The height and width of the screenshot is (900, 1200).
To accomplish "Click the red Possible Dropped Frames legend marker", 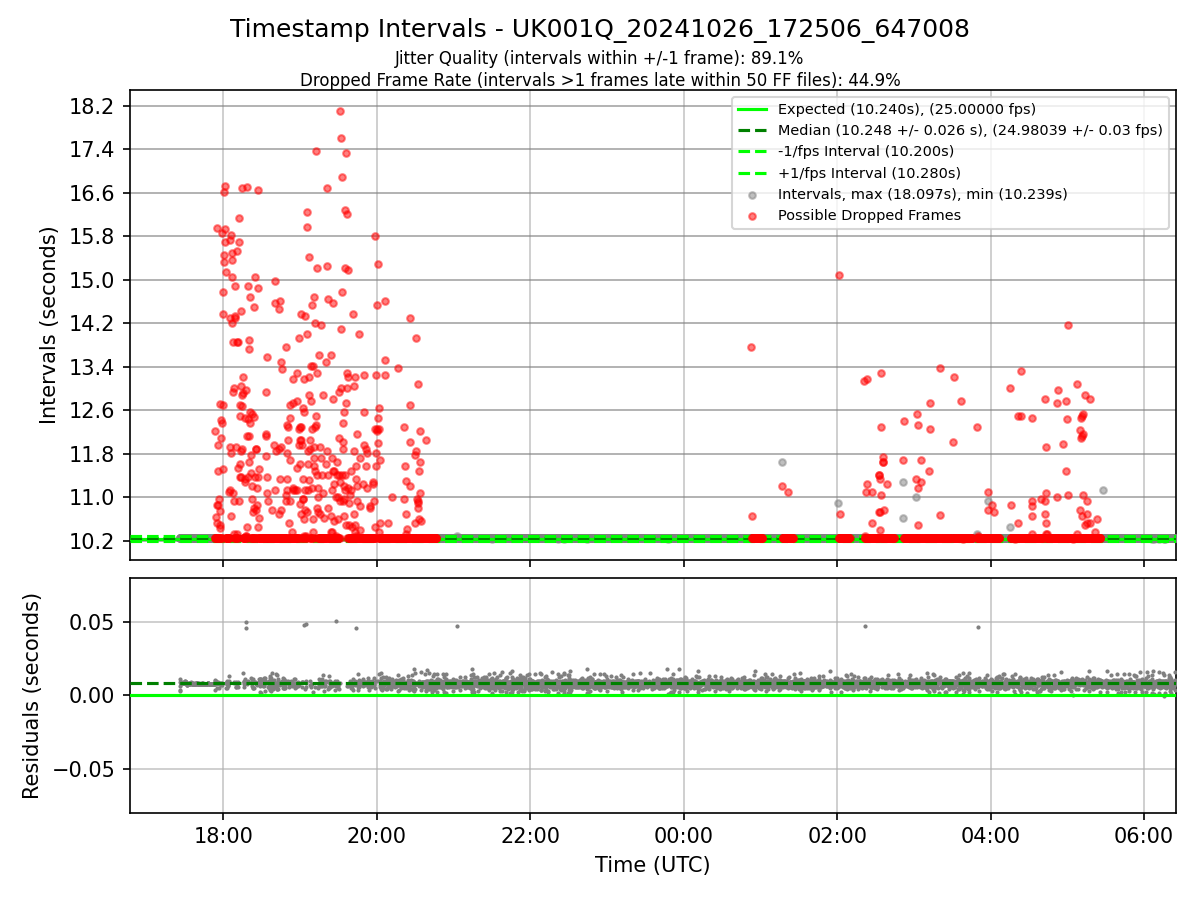I will (x=752, y=215).
